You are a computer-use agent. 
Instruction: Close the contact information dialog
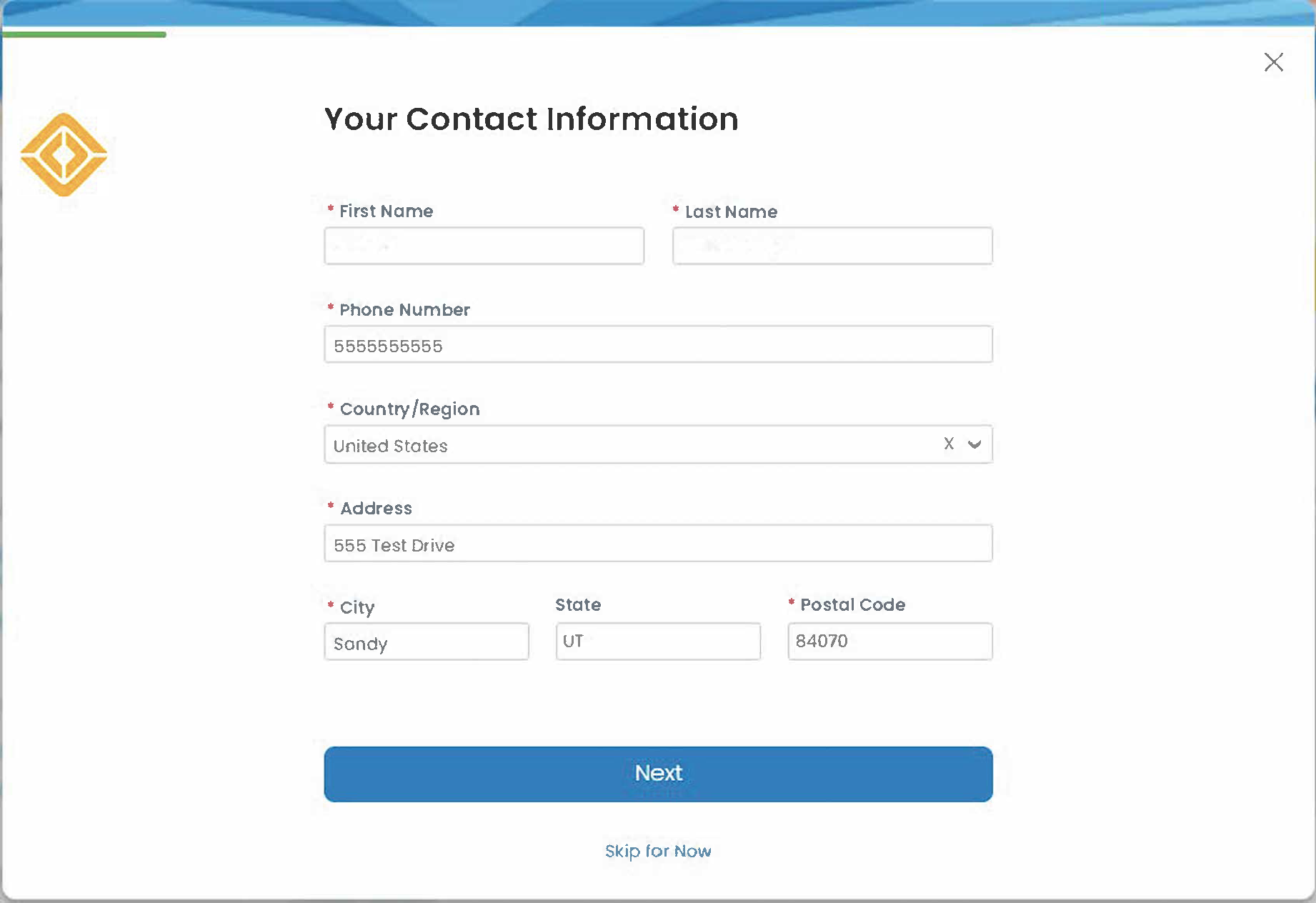(x=1274, y=62)
